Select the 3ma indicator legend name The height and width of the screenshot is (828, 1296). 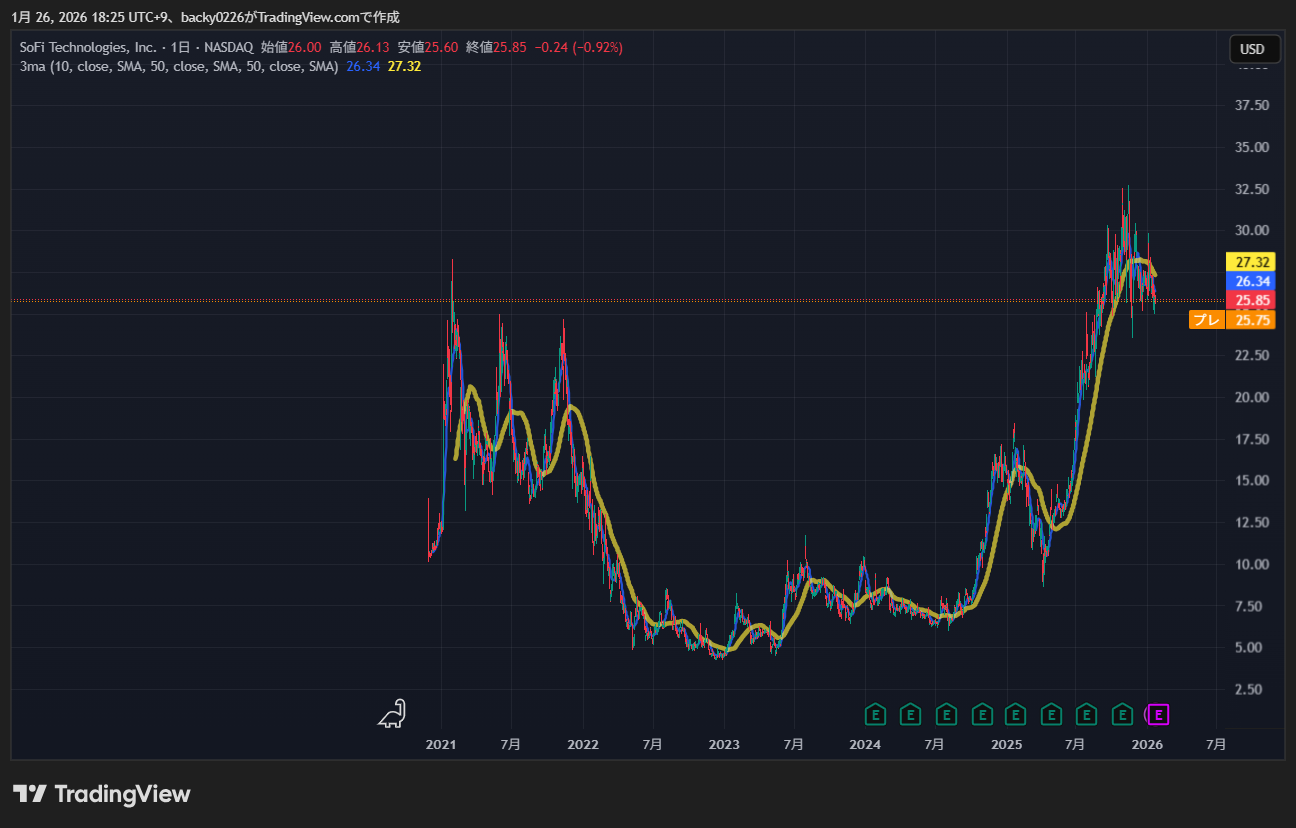click(x=30, y=66)
